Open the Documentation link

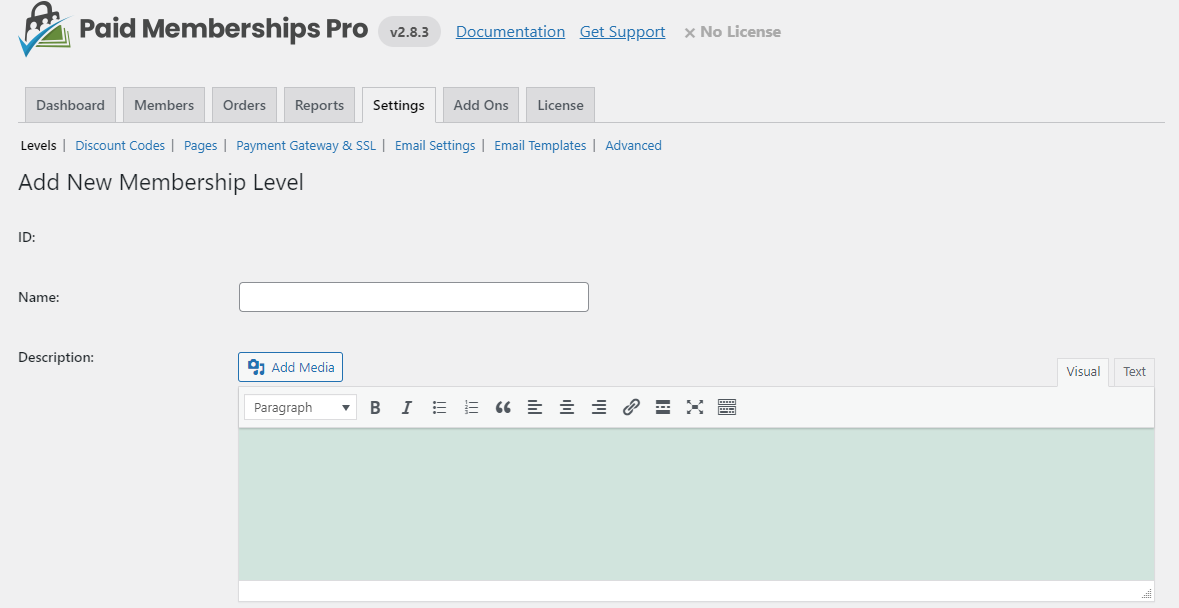click(x=510, y=32)
